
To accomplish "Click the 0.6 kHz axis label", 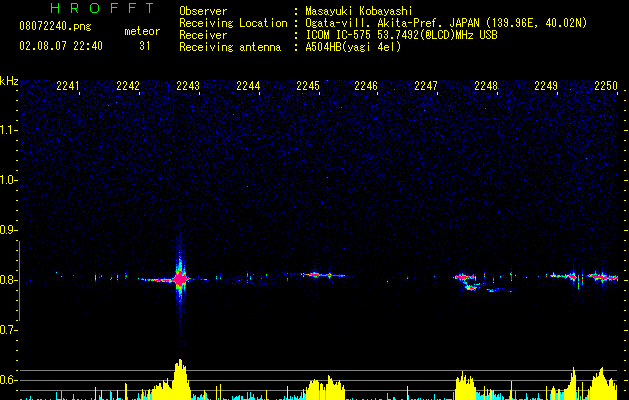I will tap(8, 380).
